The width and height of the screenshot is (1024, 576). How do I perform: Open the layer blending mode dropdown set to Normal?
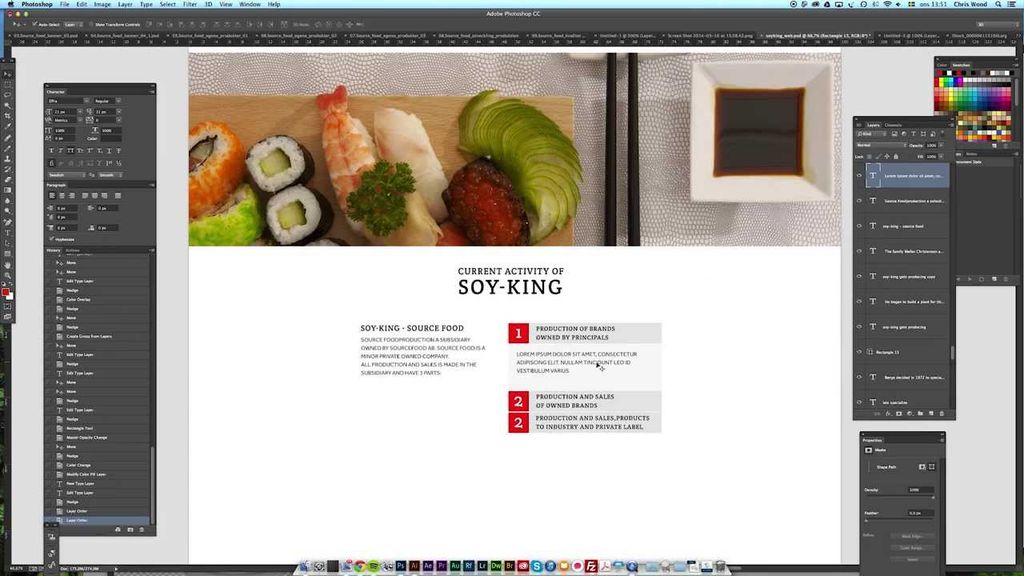878,145
